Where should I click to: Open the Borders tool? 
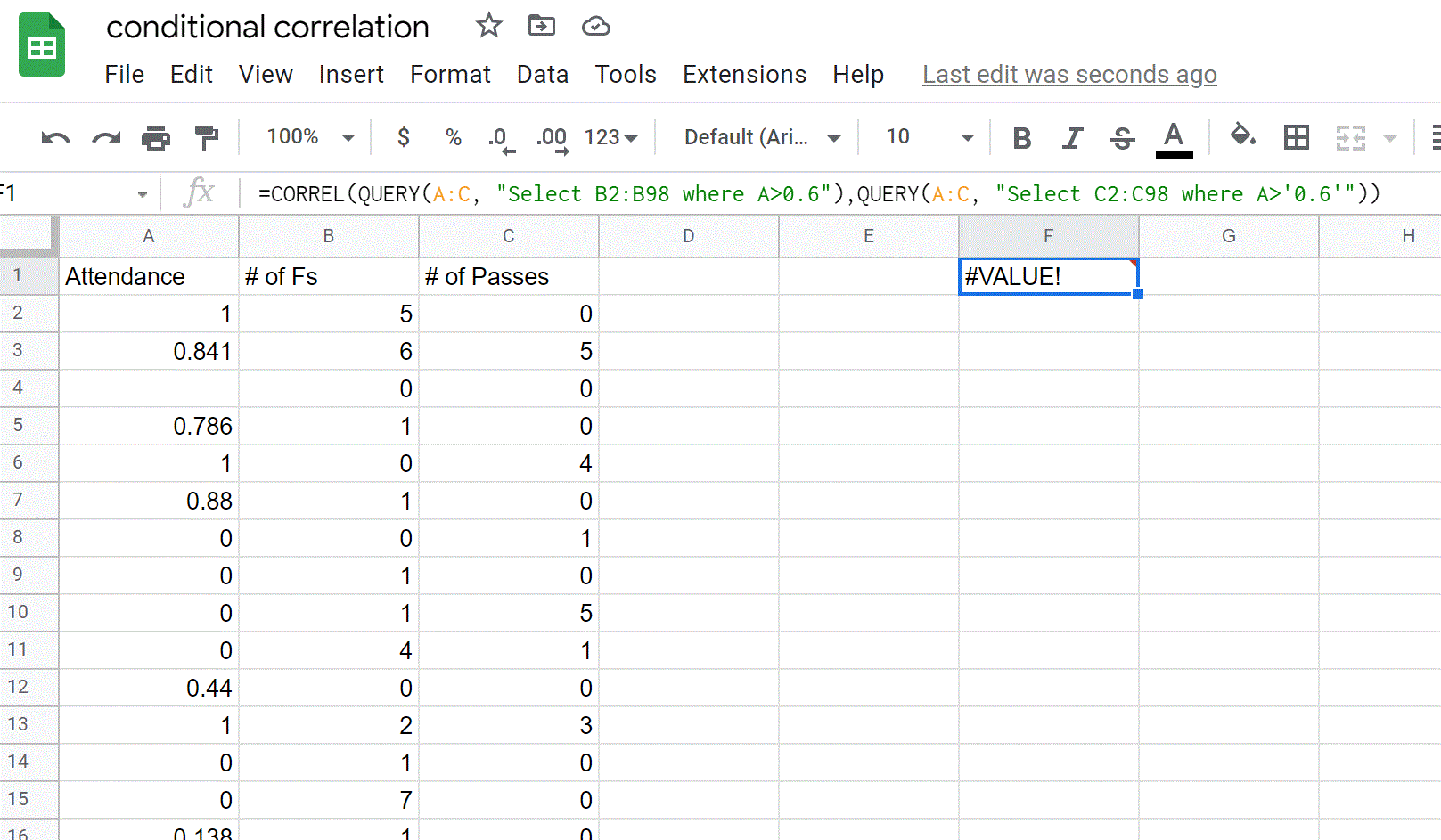click(1296, 137)
